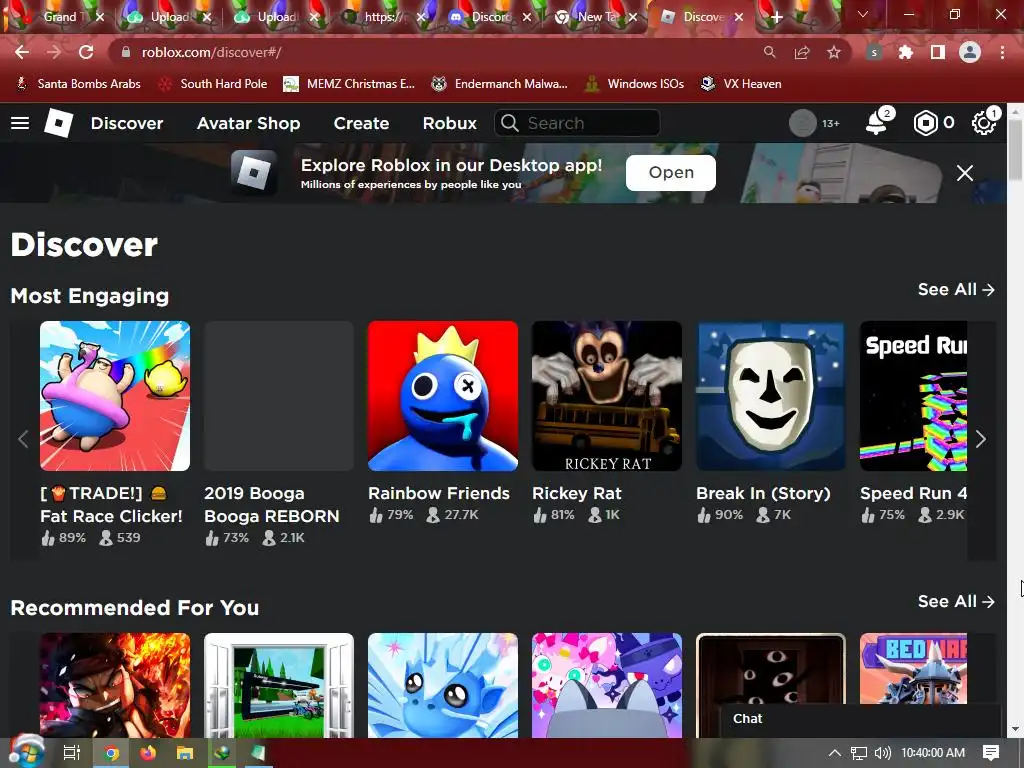Viewport: 1024px width, 768px height.
Task: Open the browser extensions puzzle icon
Action: (906, 52)
